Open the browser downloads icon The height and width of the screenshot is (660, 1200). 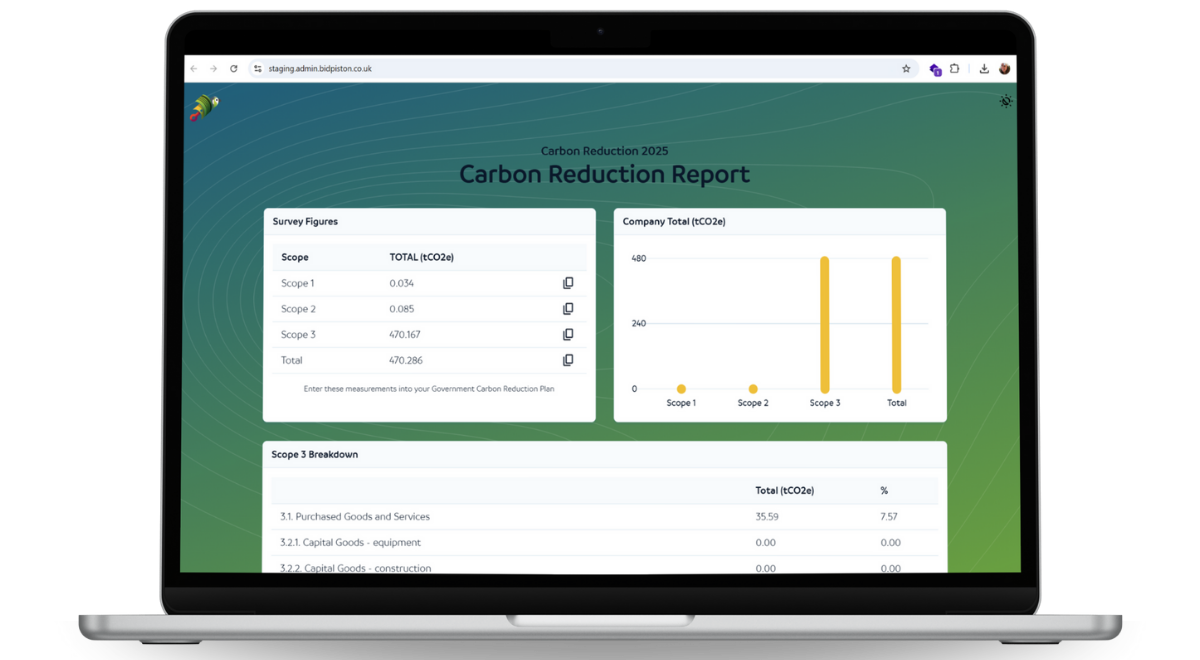click(x=984, y=69)
